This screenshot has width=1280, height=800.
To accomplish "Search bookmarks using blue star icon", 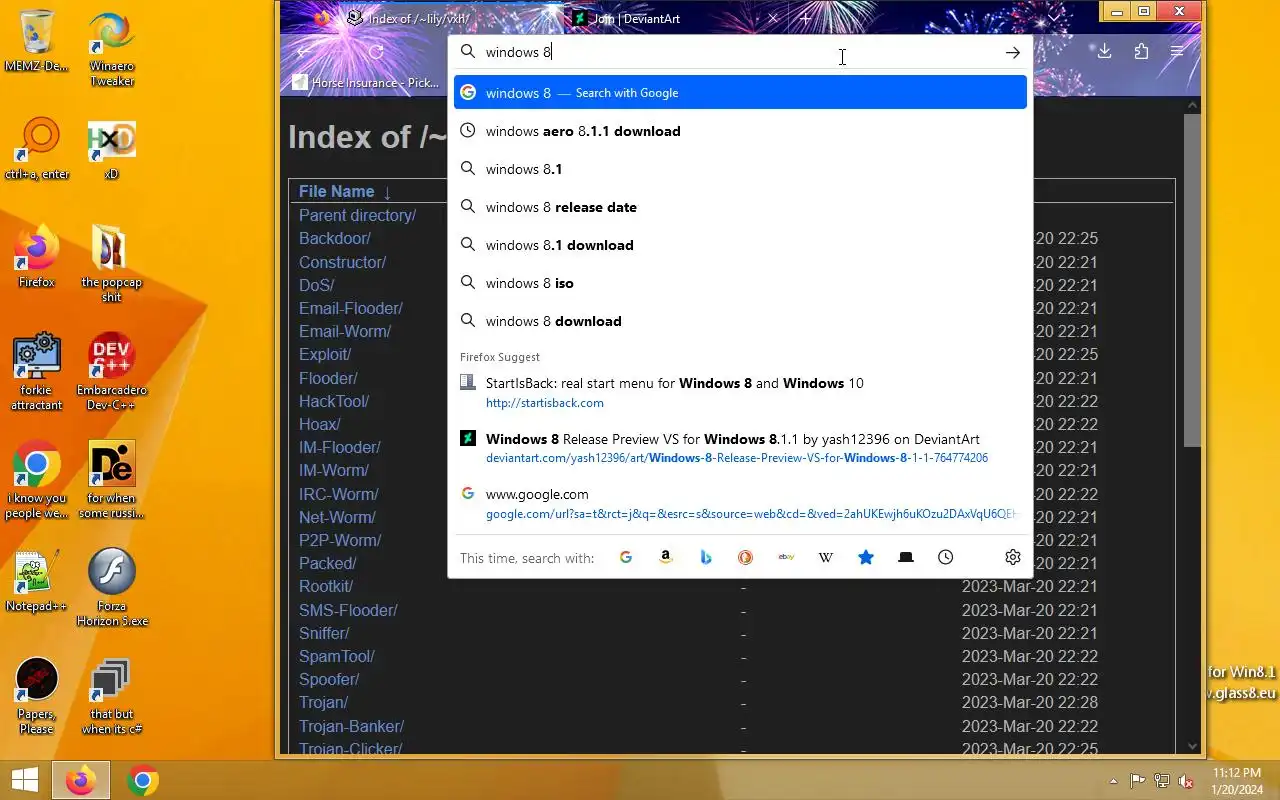I will click(x=866, y=557).
